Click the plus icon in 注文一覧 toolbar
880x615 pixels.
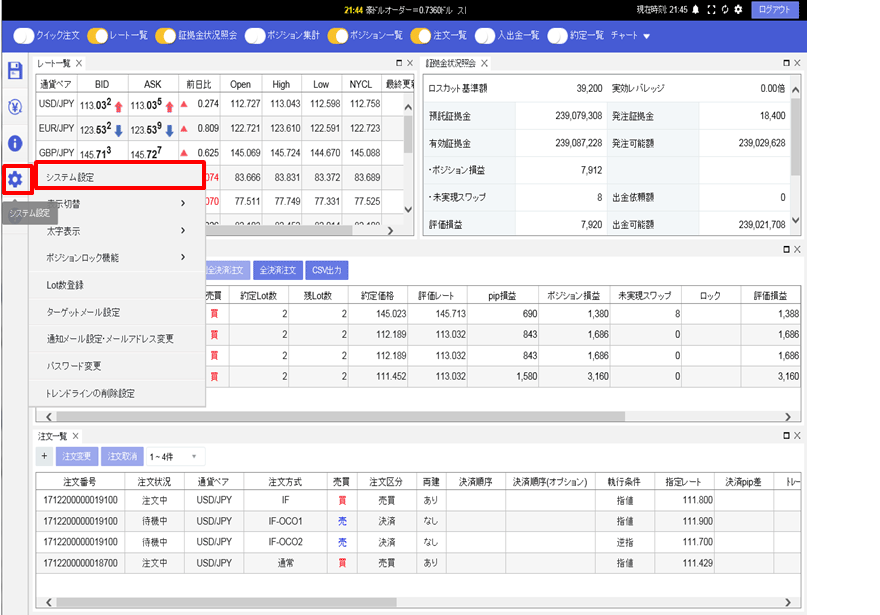pyautogui.click(x=44, y=456)
